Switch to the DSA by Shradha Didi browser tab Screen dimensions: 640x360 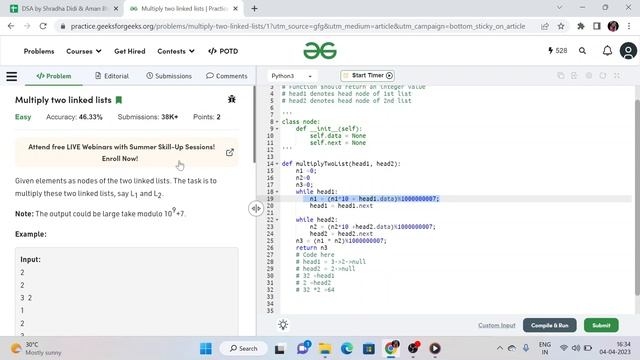pyautogui.click(x=64, y=9)
